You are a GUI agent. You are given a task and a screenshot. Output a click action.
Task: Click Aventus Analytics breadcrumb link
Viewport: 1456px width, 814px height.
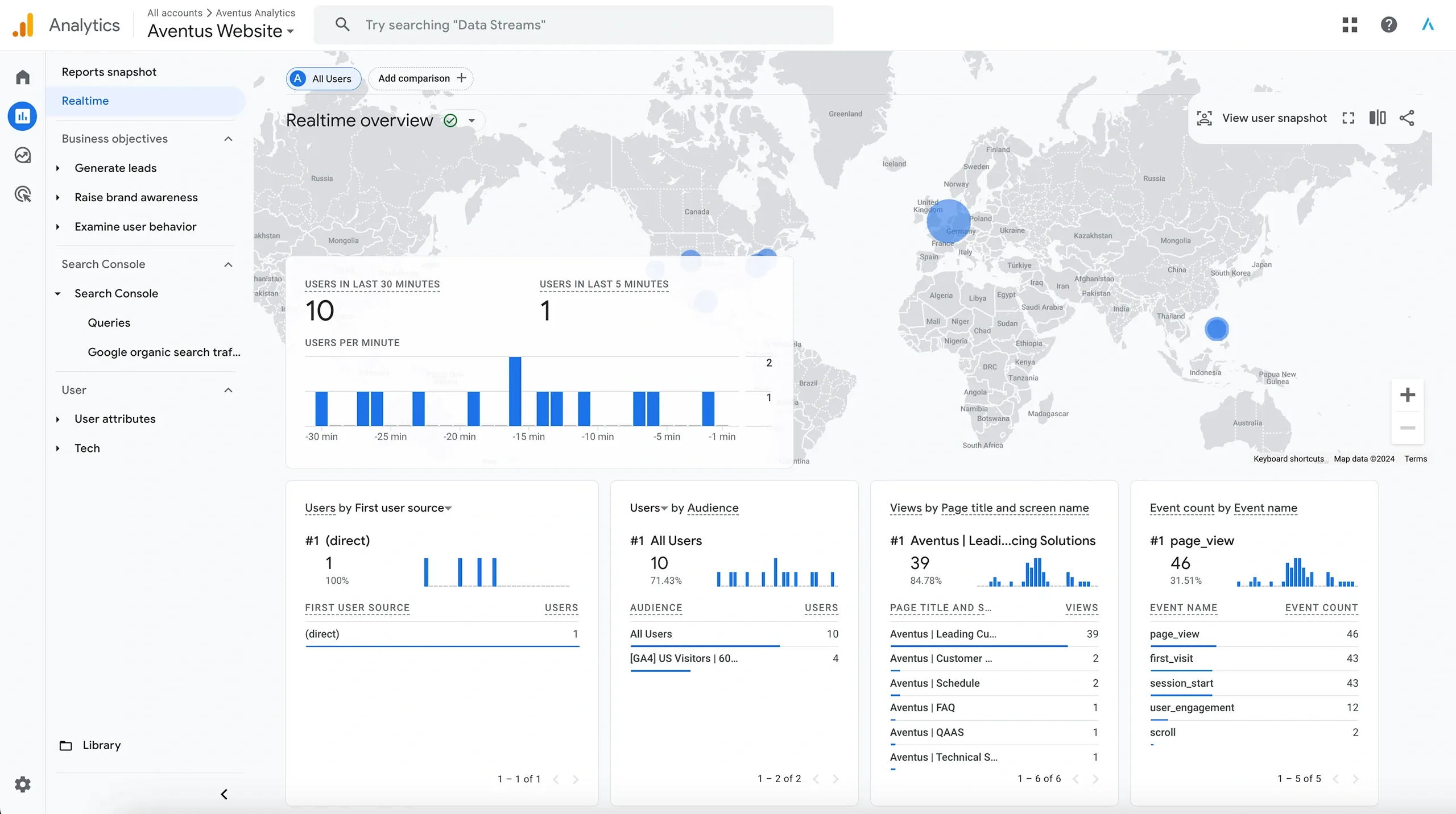click(x=255, y=13)
